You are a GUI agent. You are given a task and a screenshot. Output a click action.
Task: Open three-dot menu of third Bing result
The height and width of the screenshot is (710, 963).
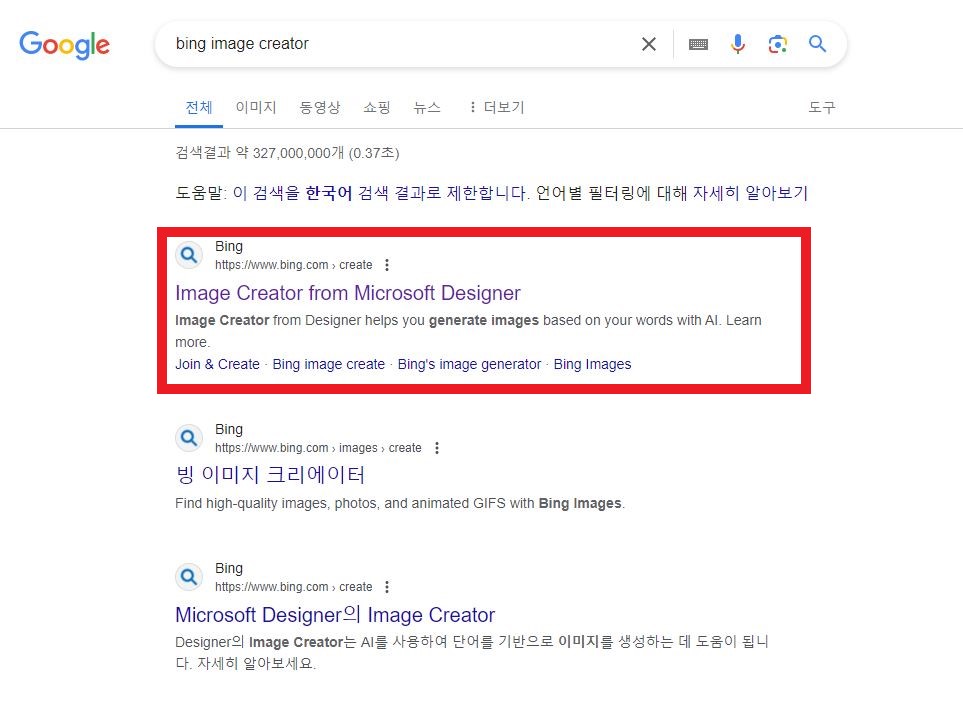(x=387, y=587)
